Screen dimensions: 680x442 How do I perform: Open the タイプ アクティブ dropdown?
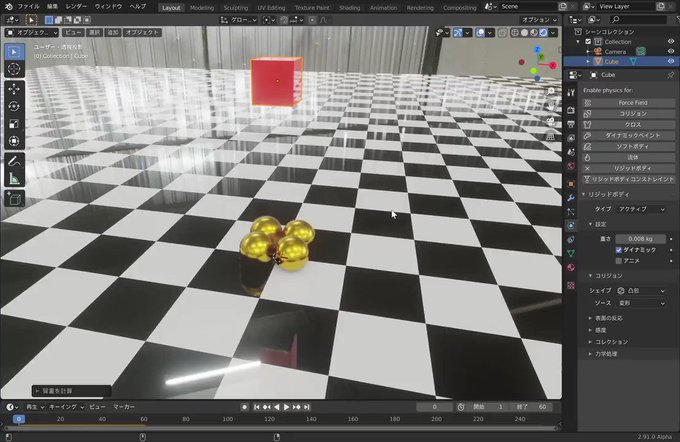[x=641, y=209]
